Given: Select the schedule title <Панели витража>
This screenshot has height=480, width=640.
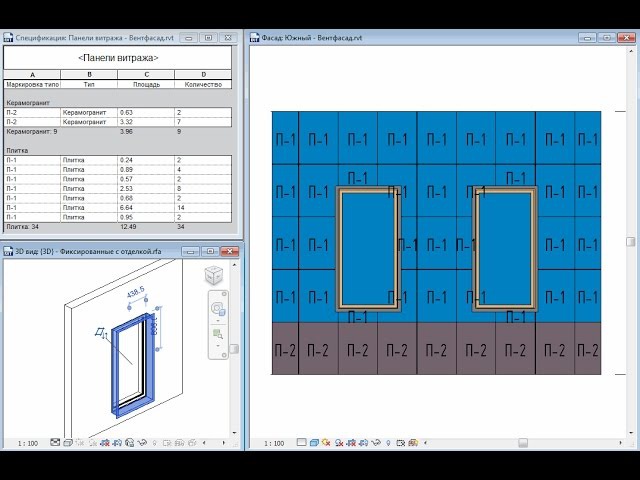Looking at the screenshot, I should click(118, 58).
